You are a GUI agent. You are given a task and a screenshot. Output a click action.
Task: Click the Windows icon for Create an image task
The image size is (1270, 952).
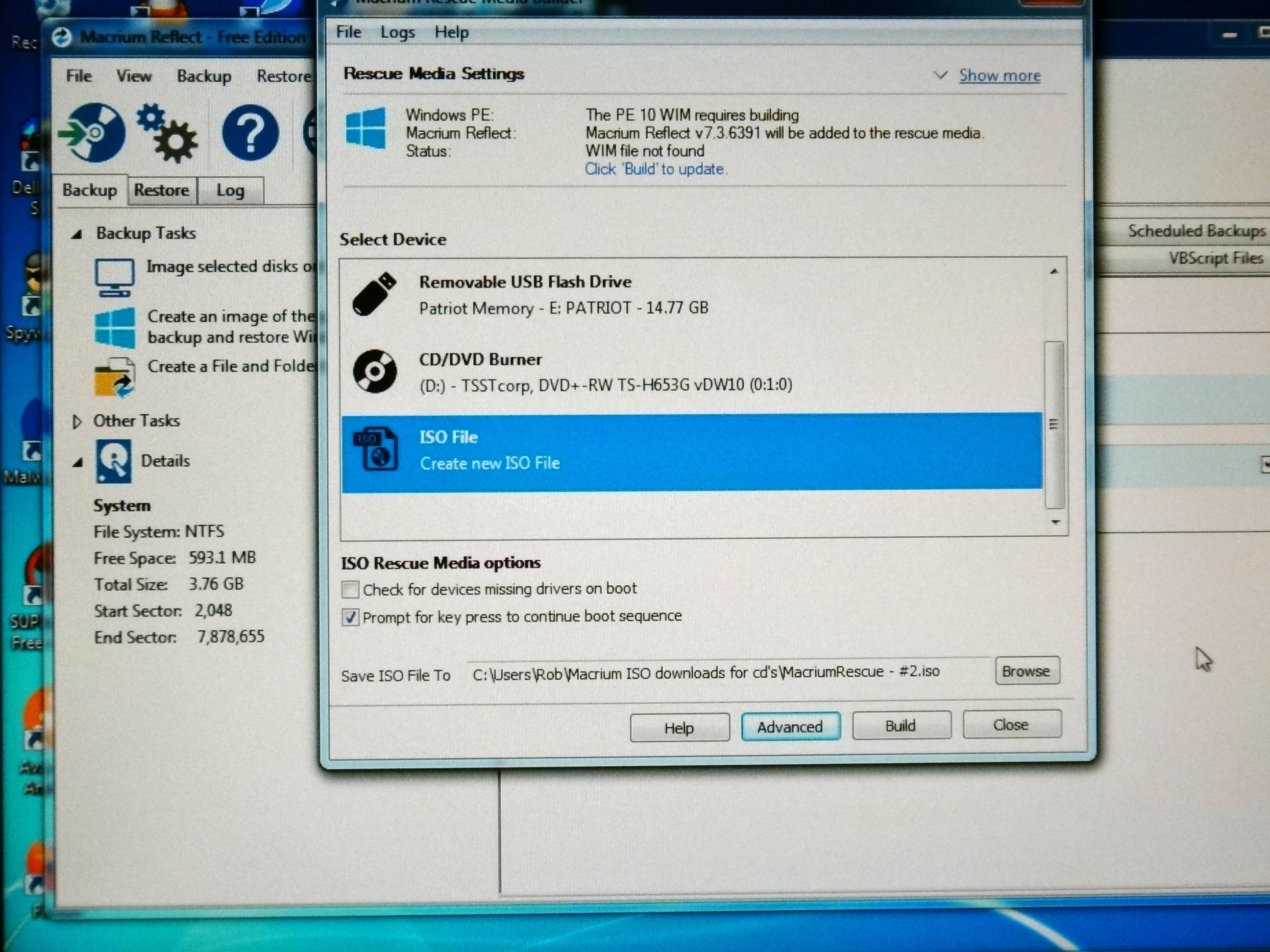pos(116,328)
